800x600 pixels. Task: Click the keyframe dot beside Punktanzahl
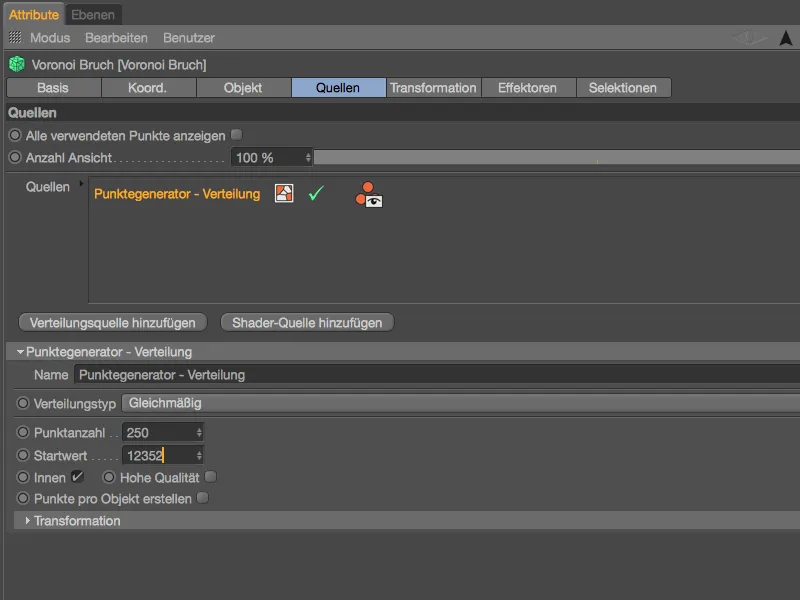click(x=23, y=433)
